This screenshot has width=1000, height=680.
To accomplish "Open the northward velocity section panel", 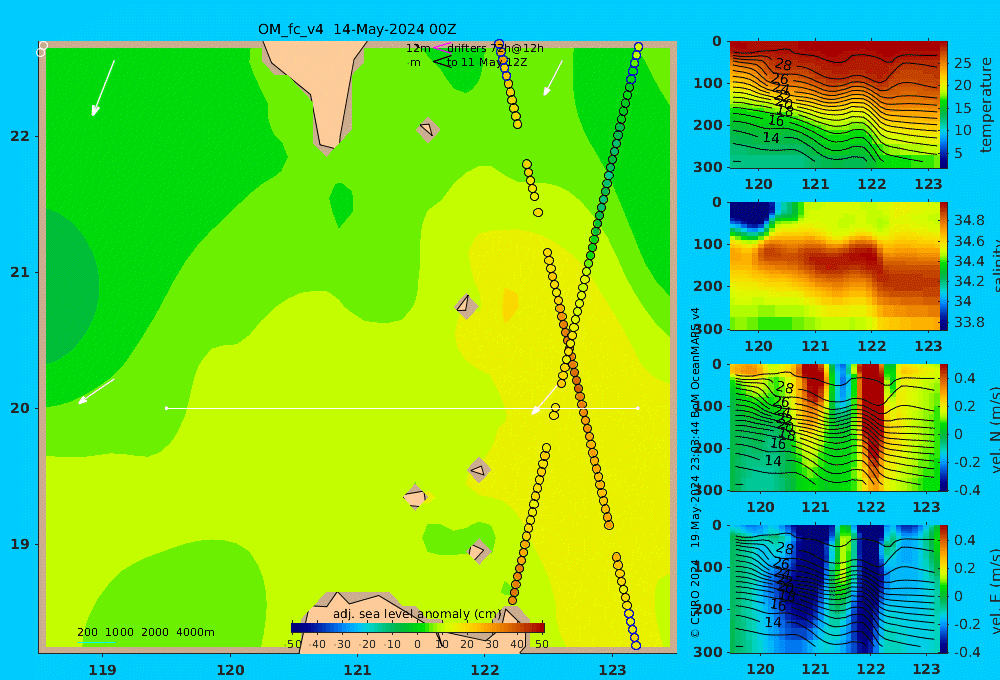I will 834,427.
